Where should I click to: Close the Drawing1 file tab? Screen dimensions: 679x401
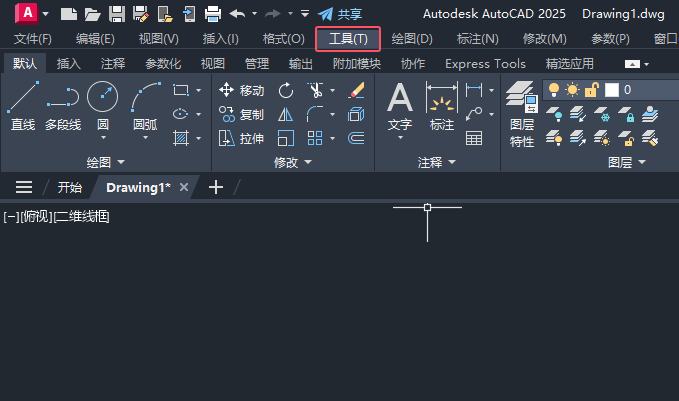pos(184,187)
